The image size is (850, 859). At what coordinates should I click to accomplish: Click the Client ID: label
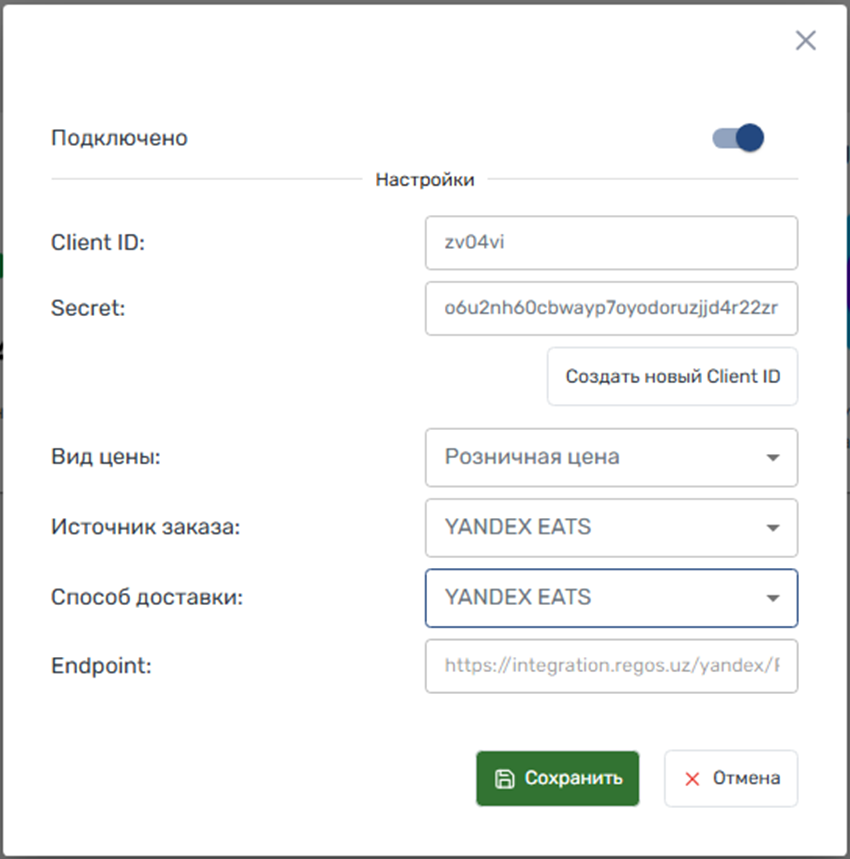coord(98,242)
